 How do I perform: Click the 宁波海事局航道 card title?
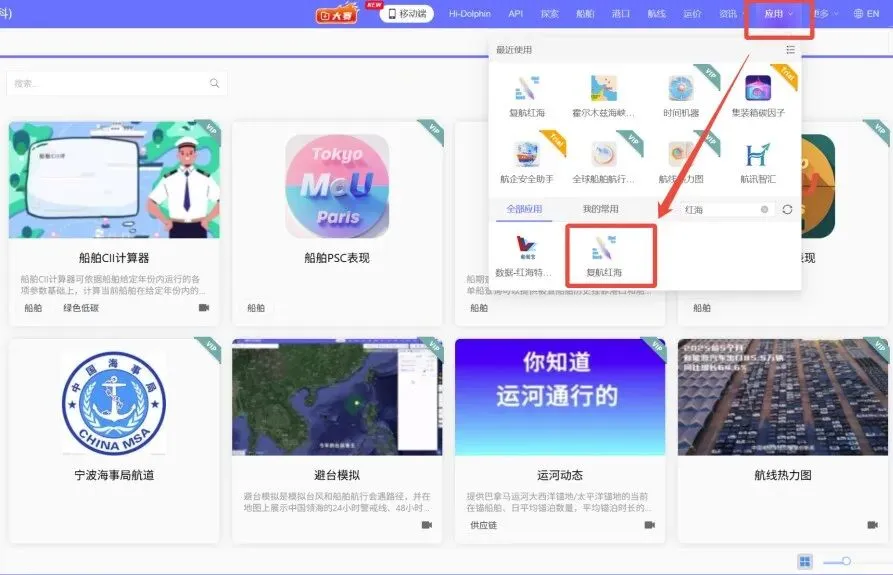(114, 475)
